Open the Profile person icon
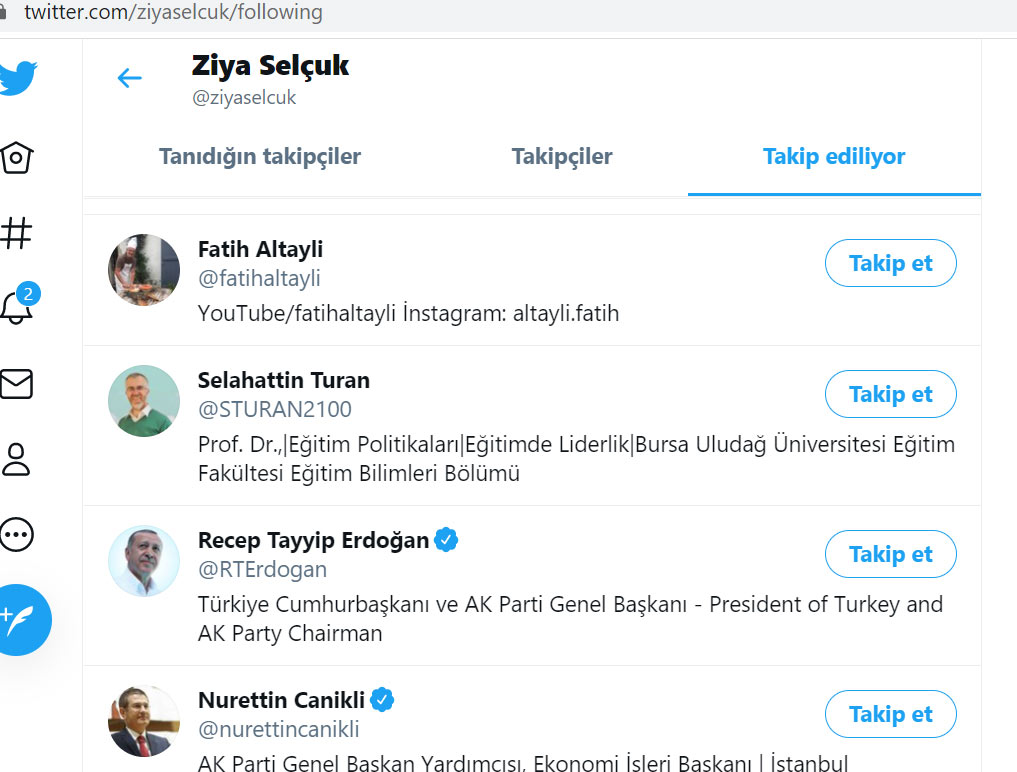Image resolution: width=1017 pixels, height=772 pixels. 17,459
